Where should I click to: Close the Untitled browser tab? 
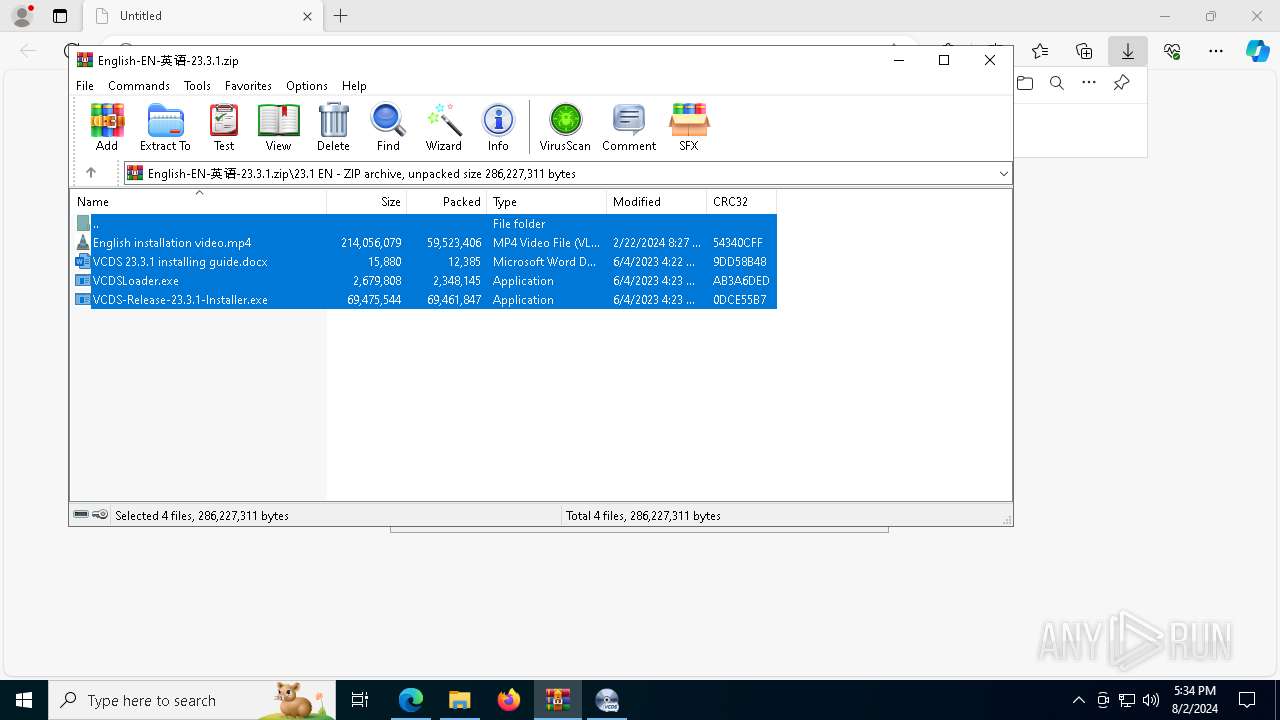click(x=307, y=16)
